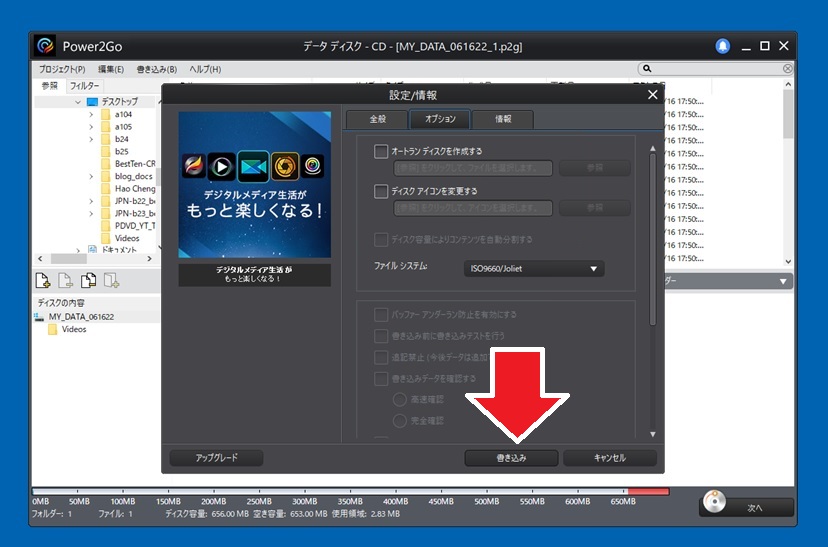
Task: Click folder tree horizontal scrollbar thumb
Action: [69, 259]
